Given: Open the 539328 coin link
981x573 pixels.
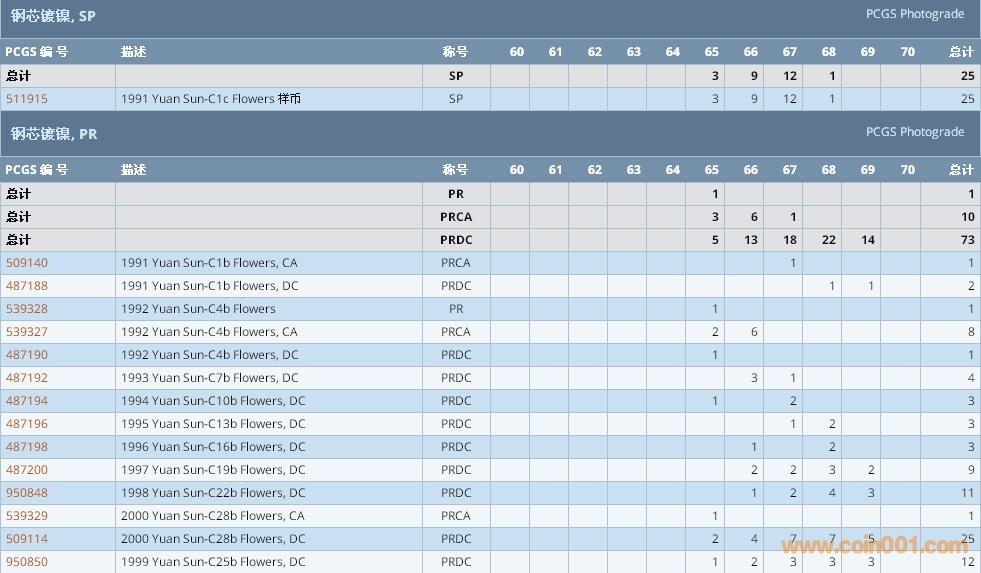Looking at the screenshot, I should [x=27, y=309].
